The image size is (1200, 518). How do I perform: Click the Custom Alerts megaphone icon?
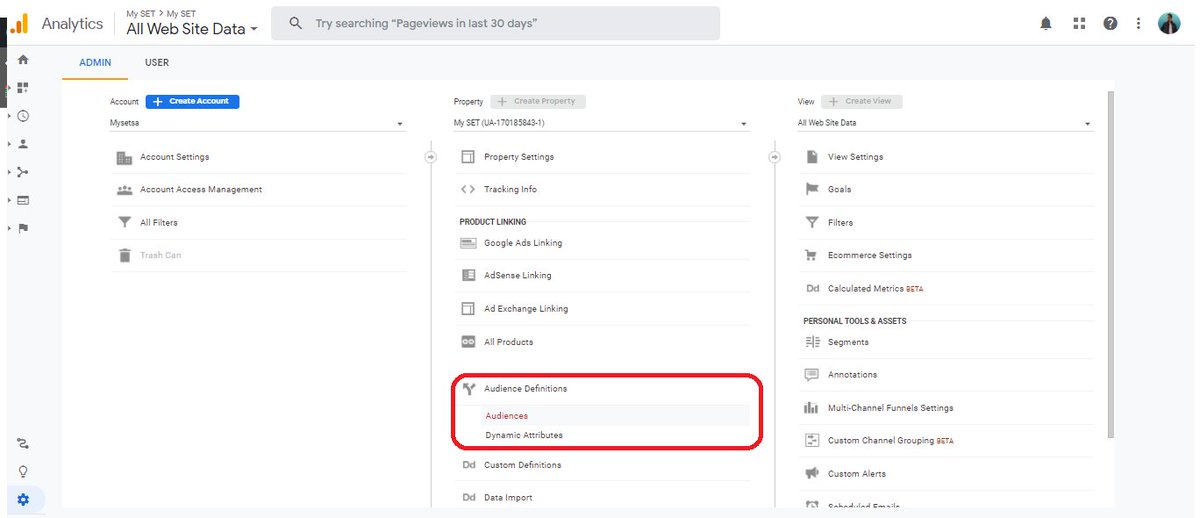(811, 474)
